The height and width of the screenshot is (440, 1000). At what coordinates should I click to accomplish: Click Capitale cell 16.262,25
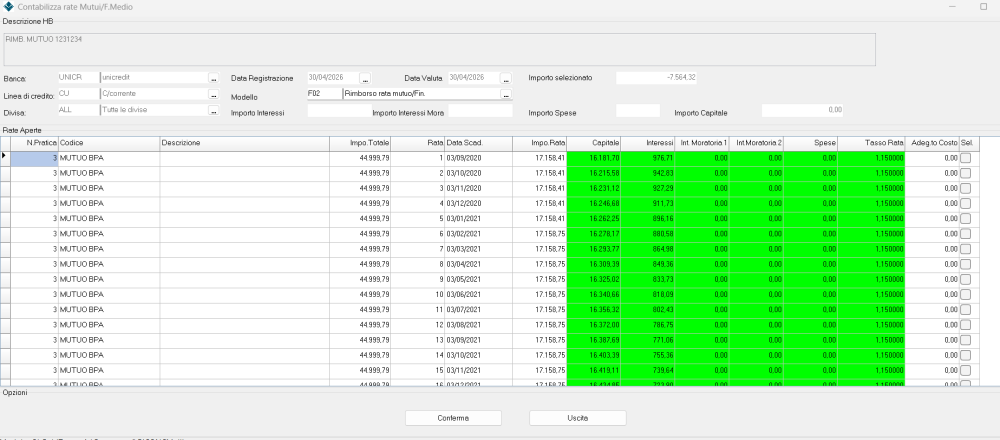(594, 219)
